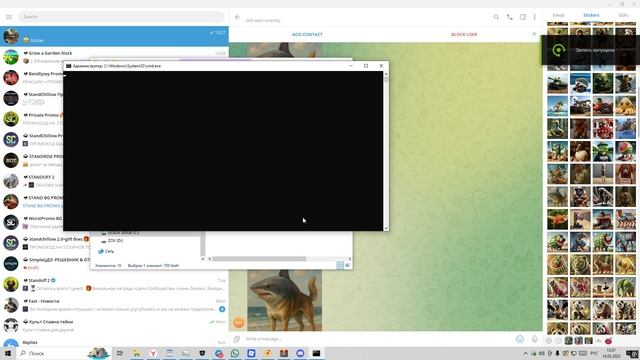Click BLOCK USER in the chat bar
Viewport: 640px width, 360px height.
tap(464, 34)
